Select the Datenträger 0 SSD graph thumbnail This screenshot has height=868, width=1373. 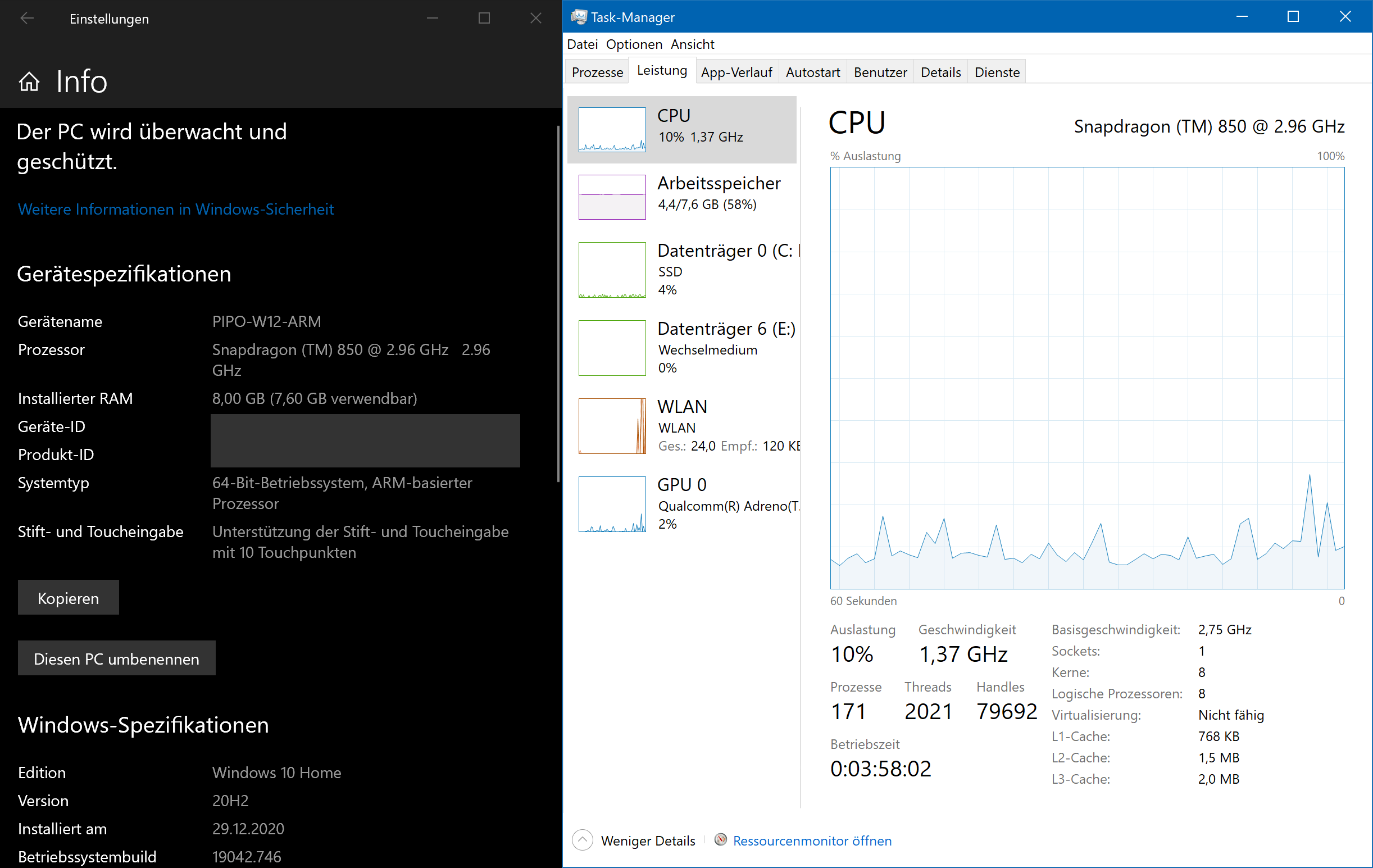click(612, 270)
